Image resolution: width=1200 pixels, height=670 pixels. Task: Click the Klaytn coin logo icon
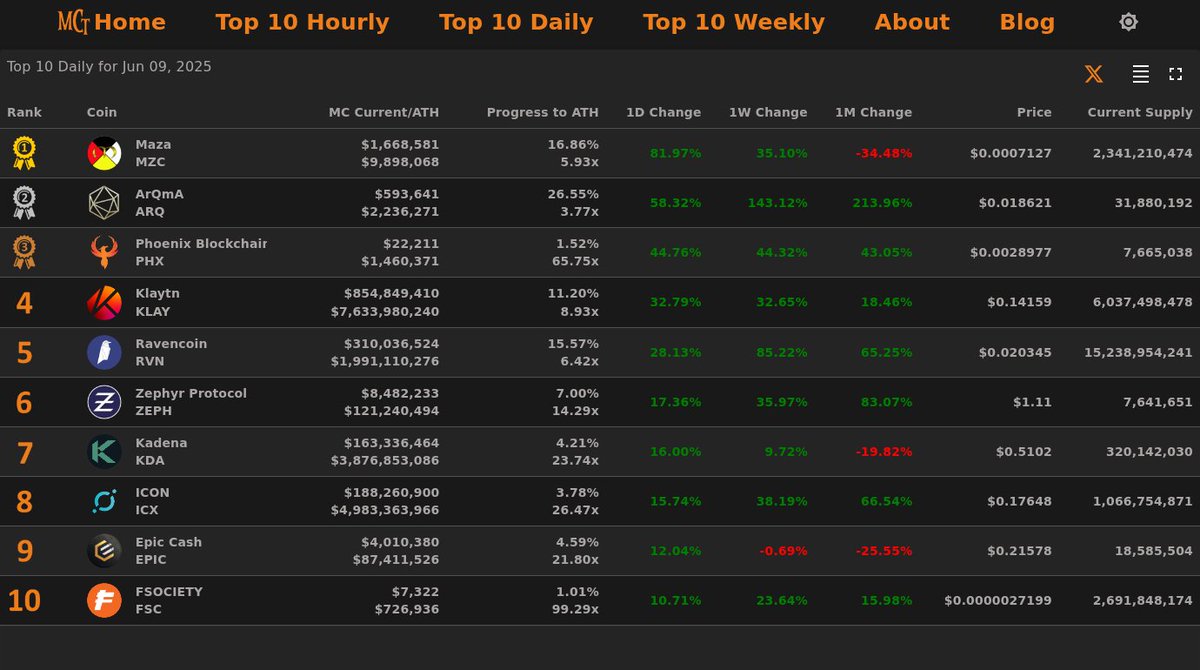(x=104, y=302)
